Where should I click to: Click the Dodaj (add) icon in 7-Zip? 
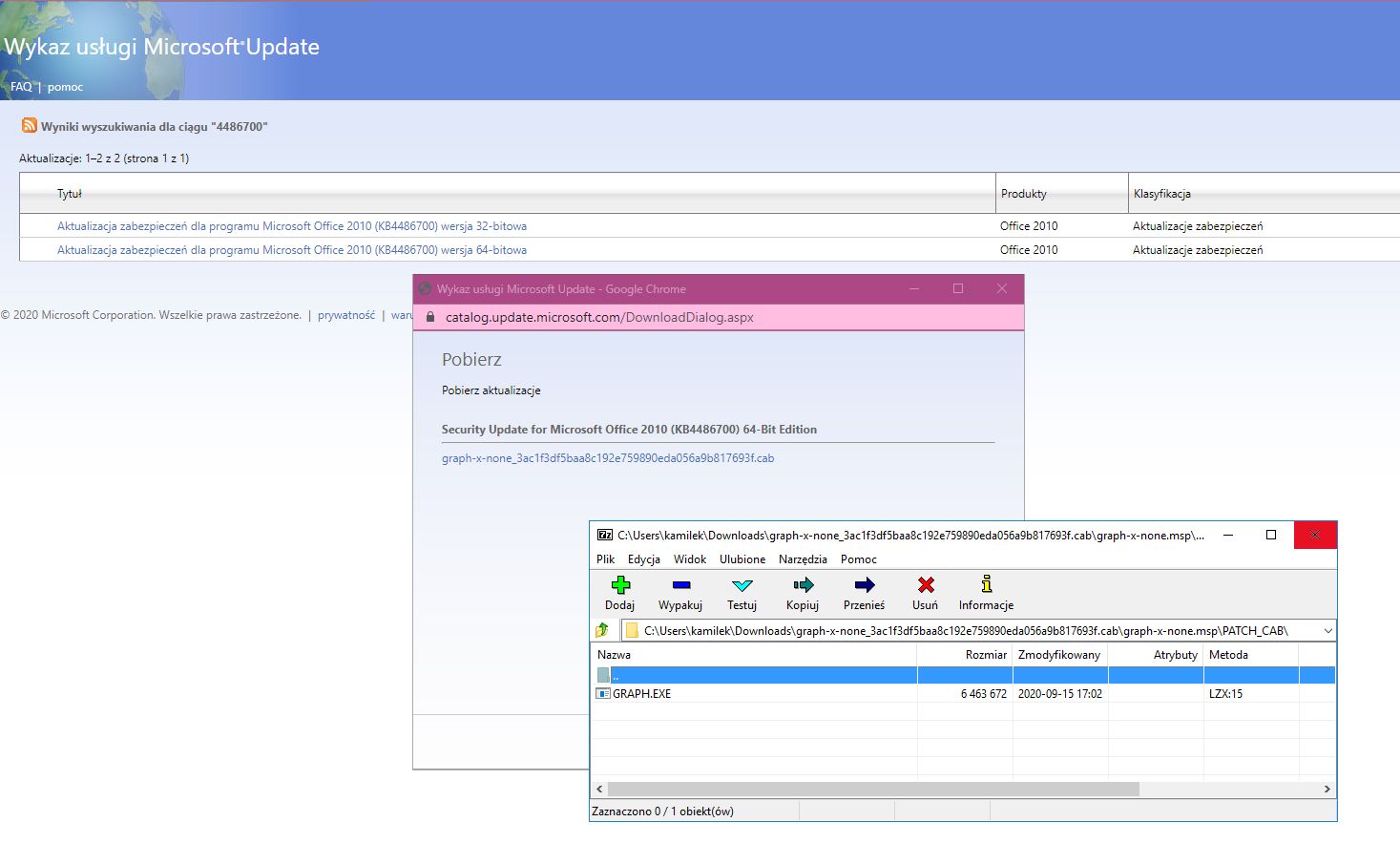click(x=620, y=585)
